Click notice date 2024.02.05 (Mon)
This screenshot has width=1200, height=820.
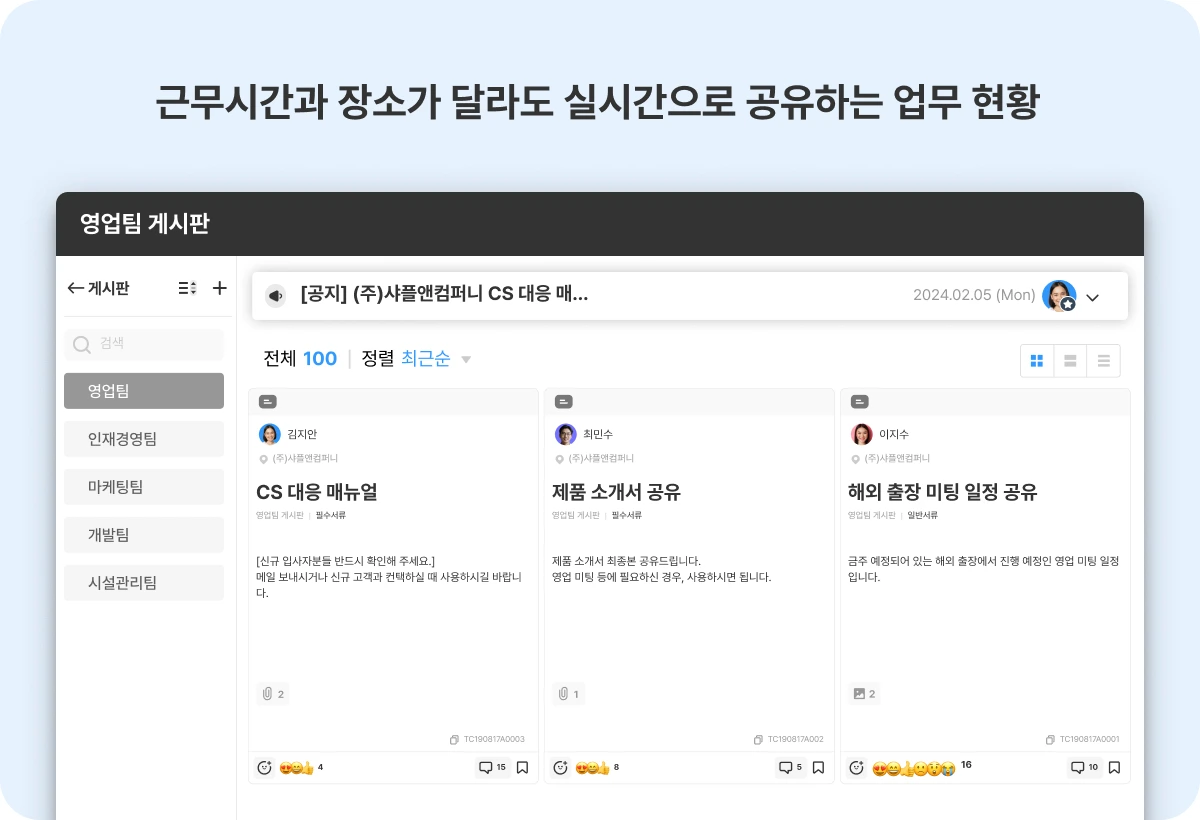974,296
